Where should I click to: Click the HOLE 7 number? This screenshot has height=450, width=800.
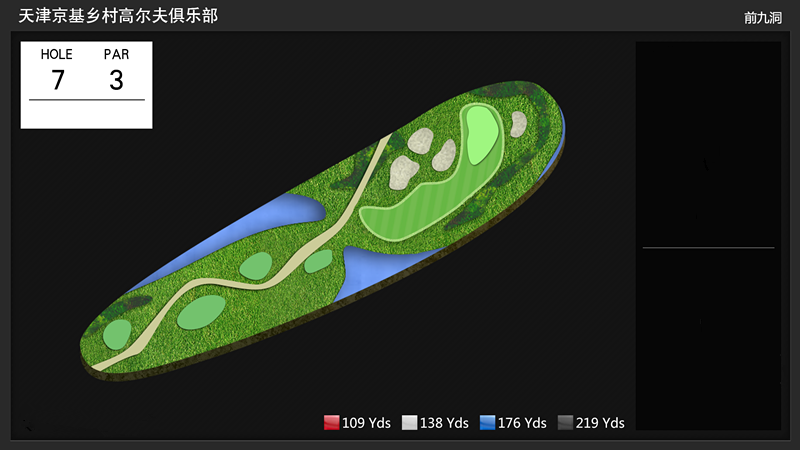coord(58,80)
